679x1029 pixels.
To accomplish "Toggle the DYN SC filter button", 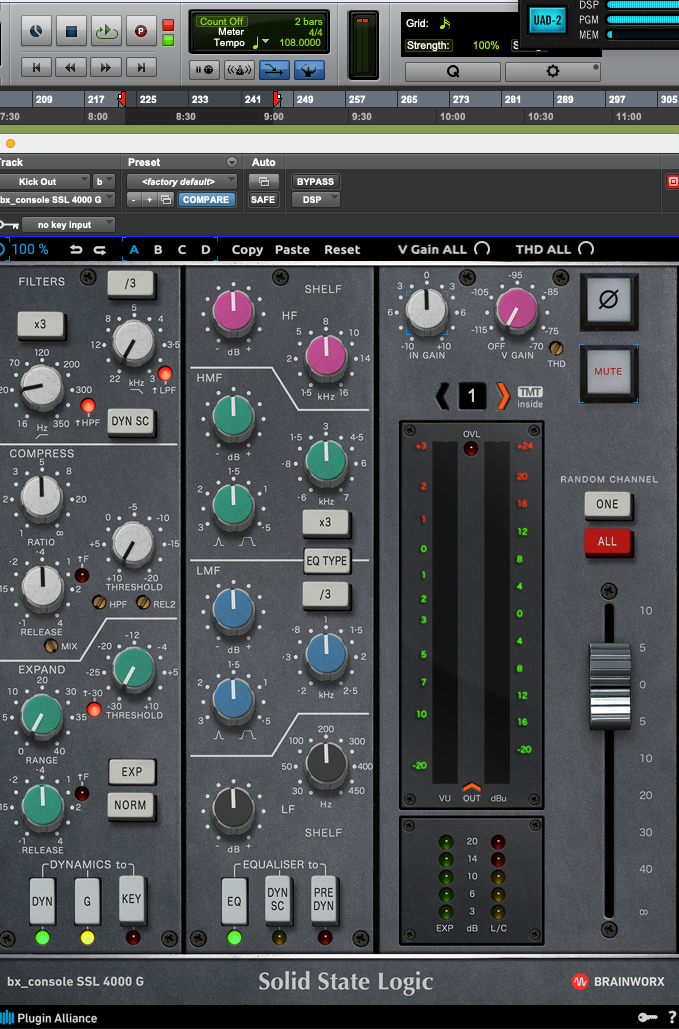I will point(131,421).
